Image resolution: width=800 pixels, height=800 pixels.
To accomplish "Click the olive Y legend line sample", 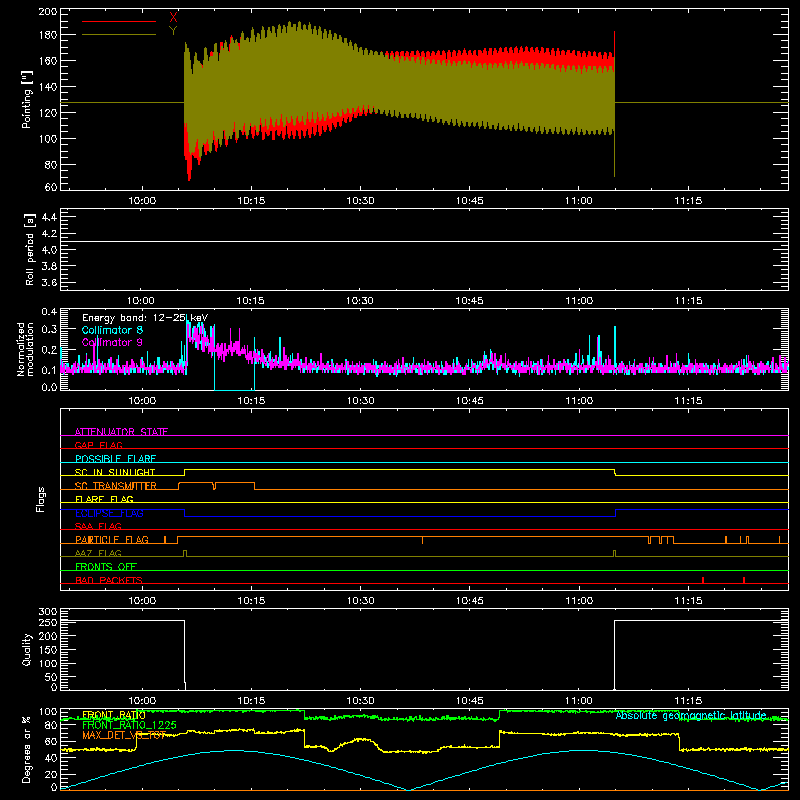I will [x=119, y=35].
